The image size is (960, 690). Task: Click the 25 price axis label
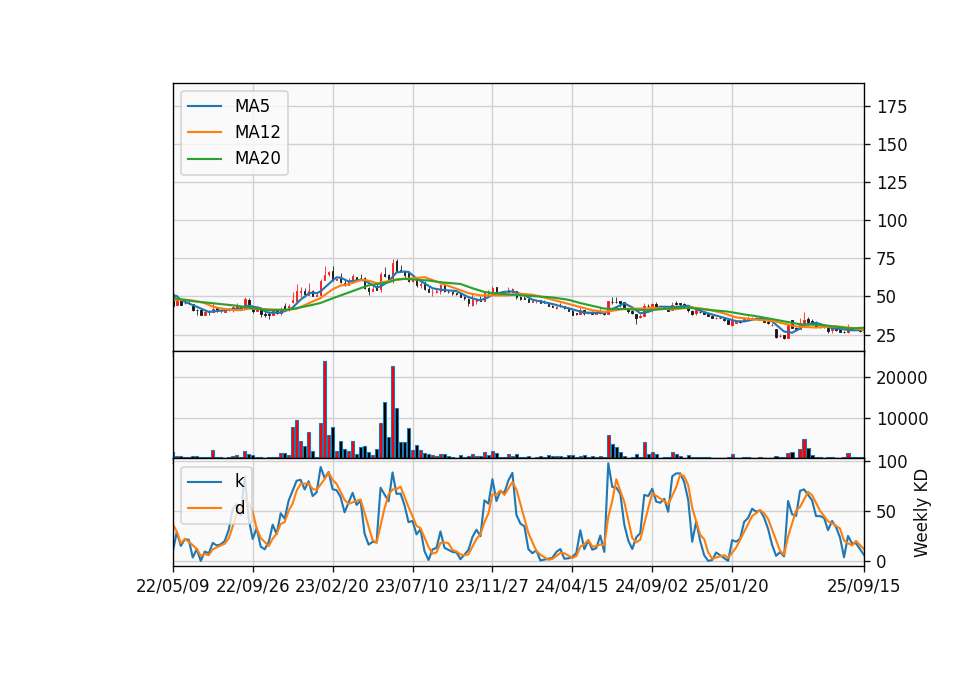[x=887, y=336]
